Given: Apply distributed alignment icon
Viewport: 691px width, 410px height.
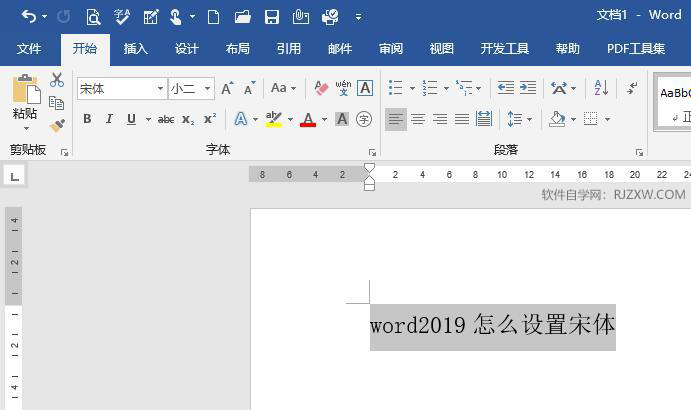Looking at the screenshot, I should (x=484, y=119).
